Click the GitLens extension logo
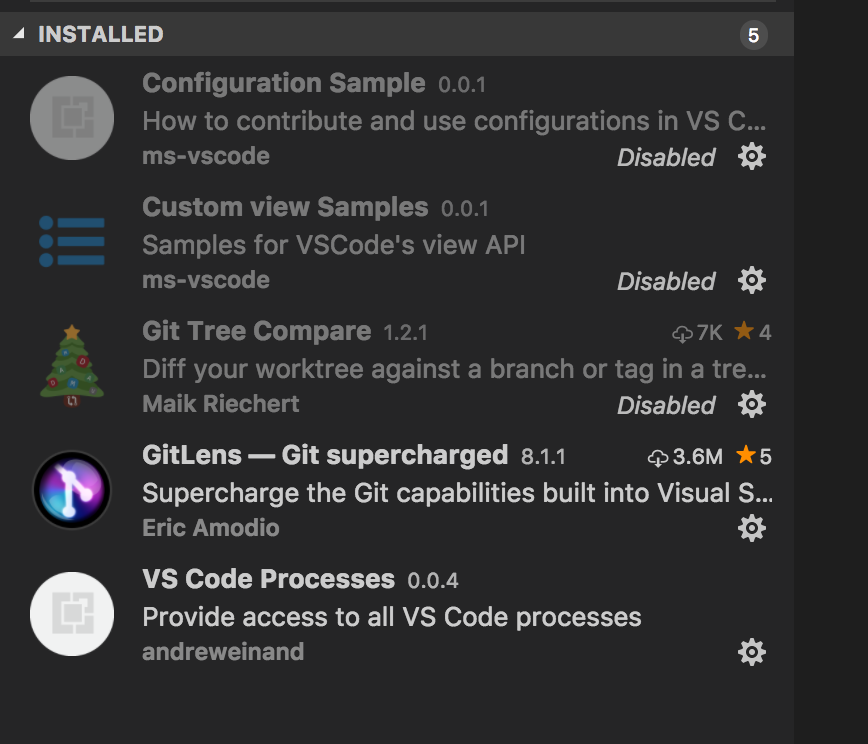 71,490
